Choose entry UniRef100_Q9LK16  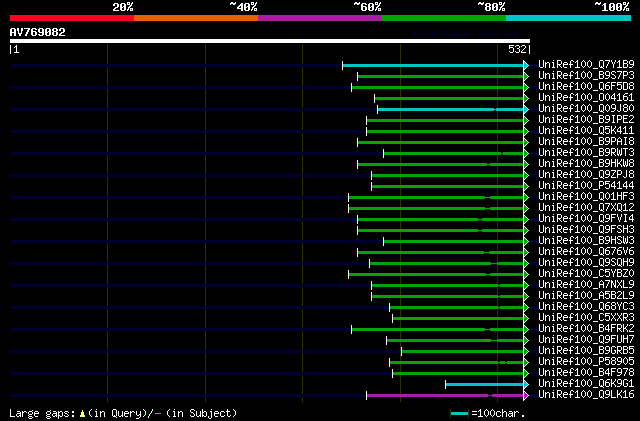(586, 395)
